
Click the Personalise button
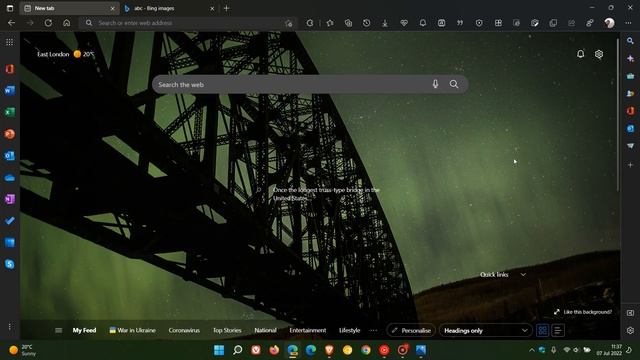411,330
